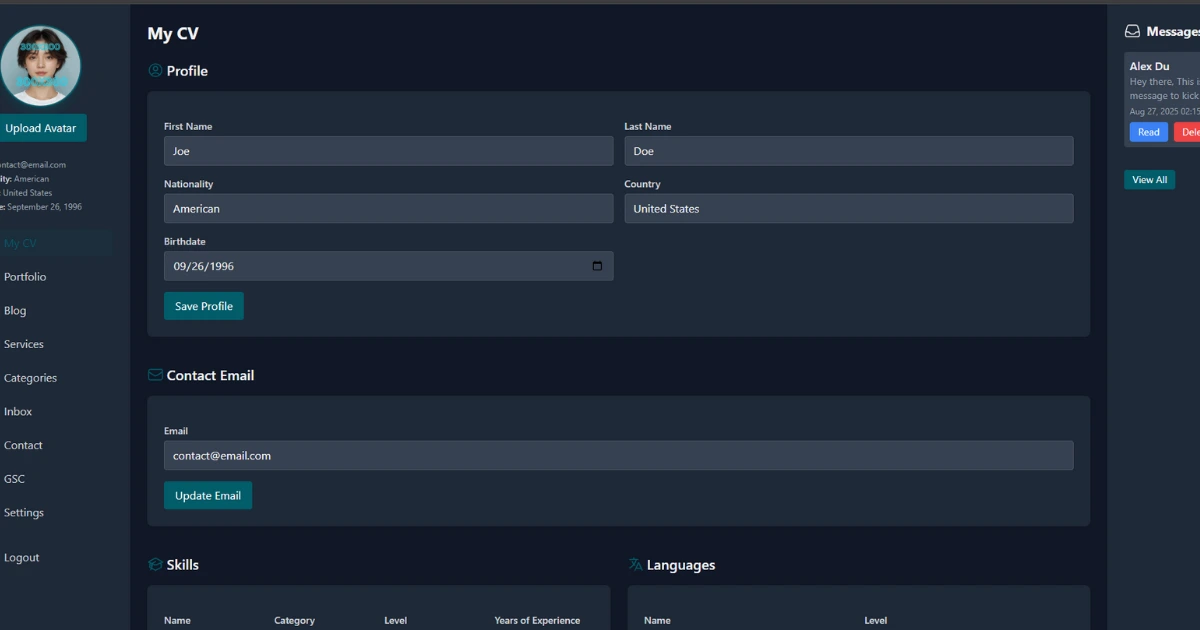Save the profile with Save Profile
Image resolution: width=1200 pixels, height=630 pixels.
coord(203,306)
